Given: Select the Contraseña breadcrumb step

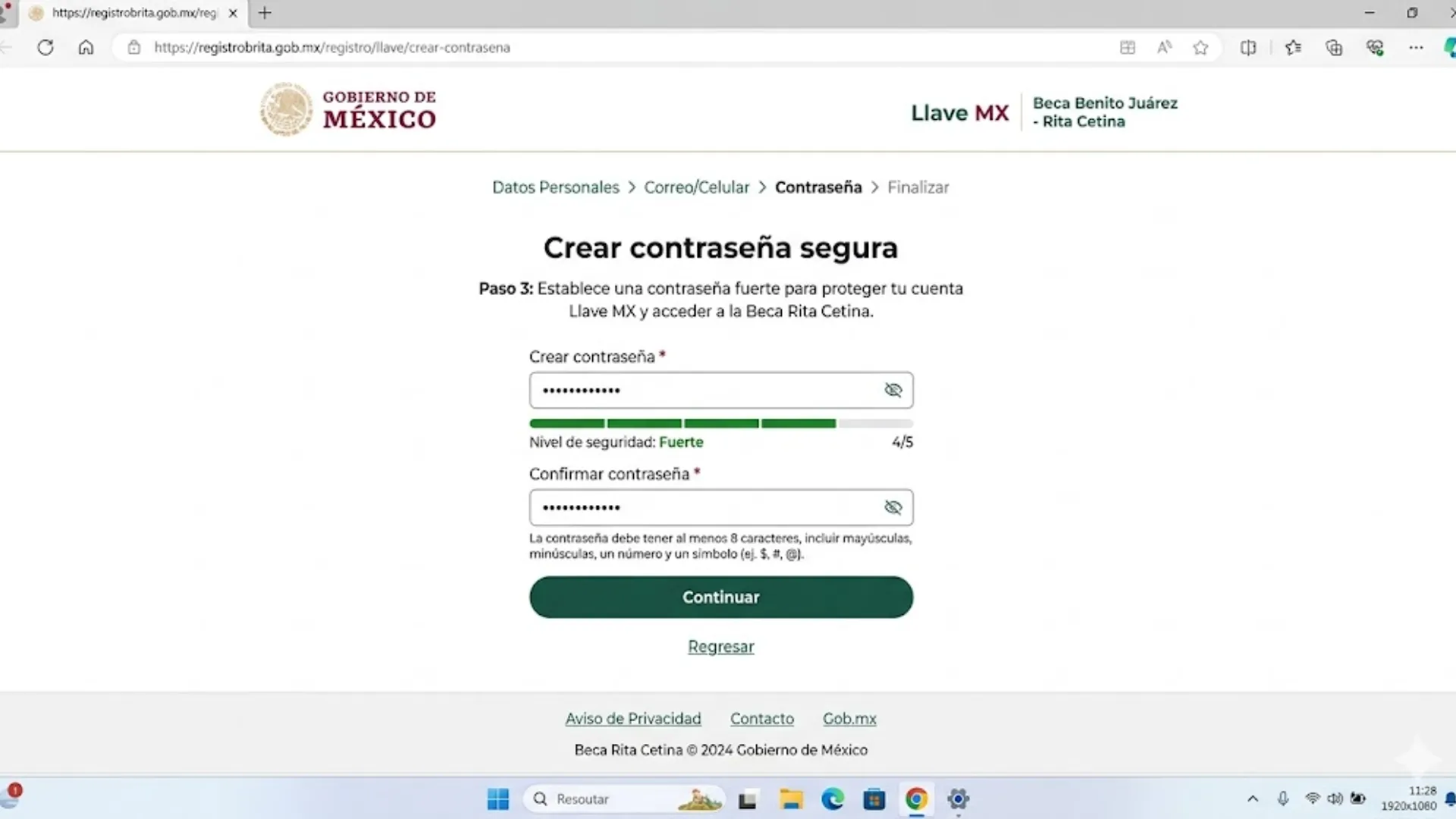Looking at the screenshot, I should [818, 187].
